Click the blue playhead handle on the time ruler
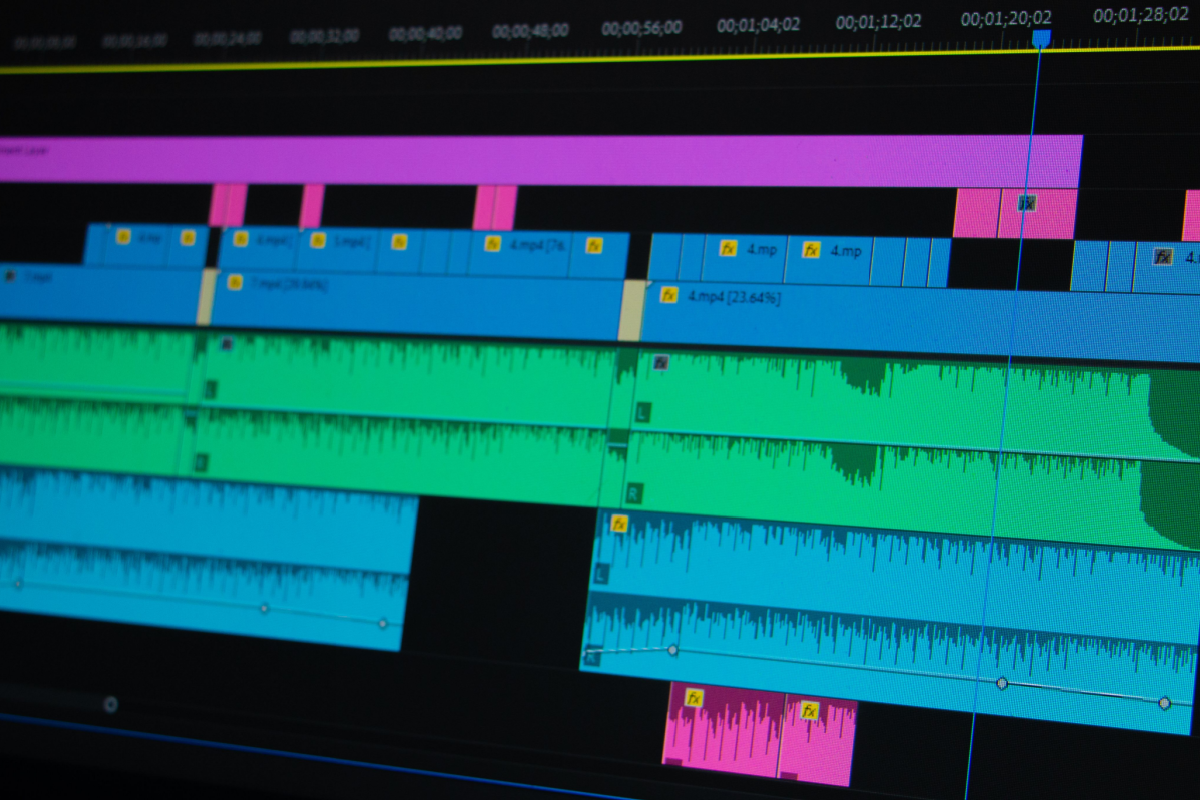1200x800 pixels. 1041,38
